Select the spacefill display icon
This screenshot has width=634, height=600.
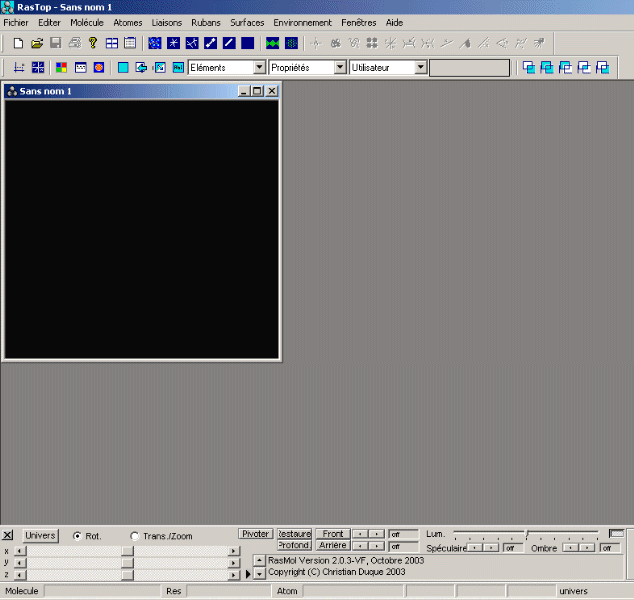pyautogui.click(x=247, y=43)
